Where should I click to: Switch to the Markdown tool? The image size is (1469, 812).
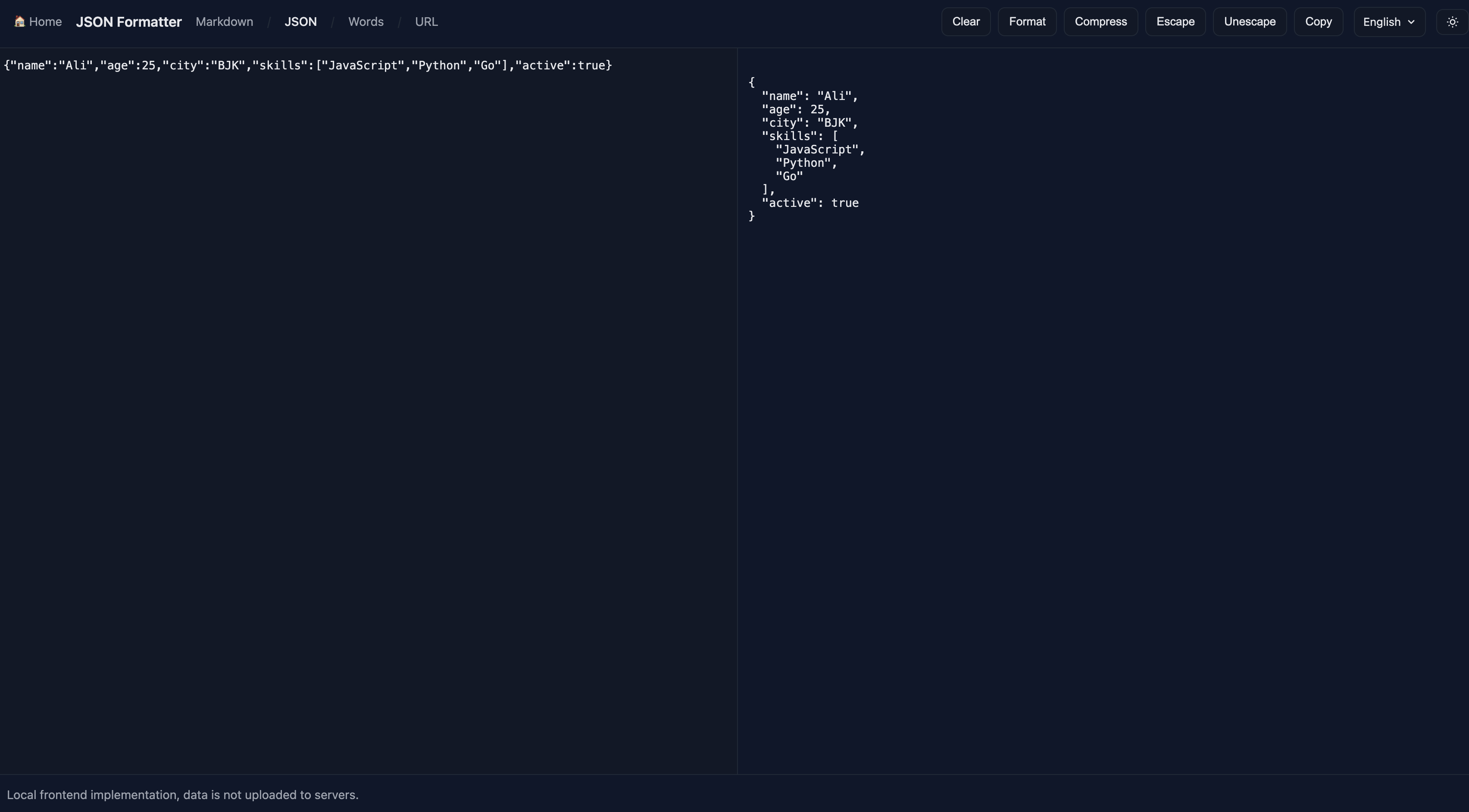click(224, 22)
